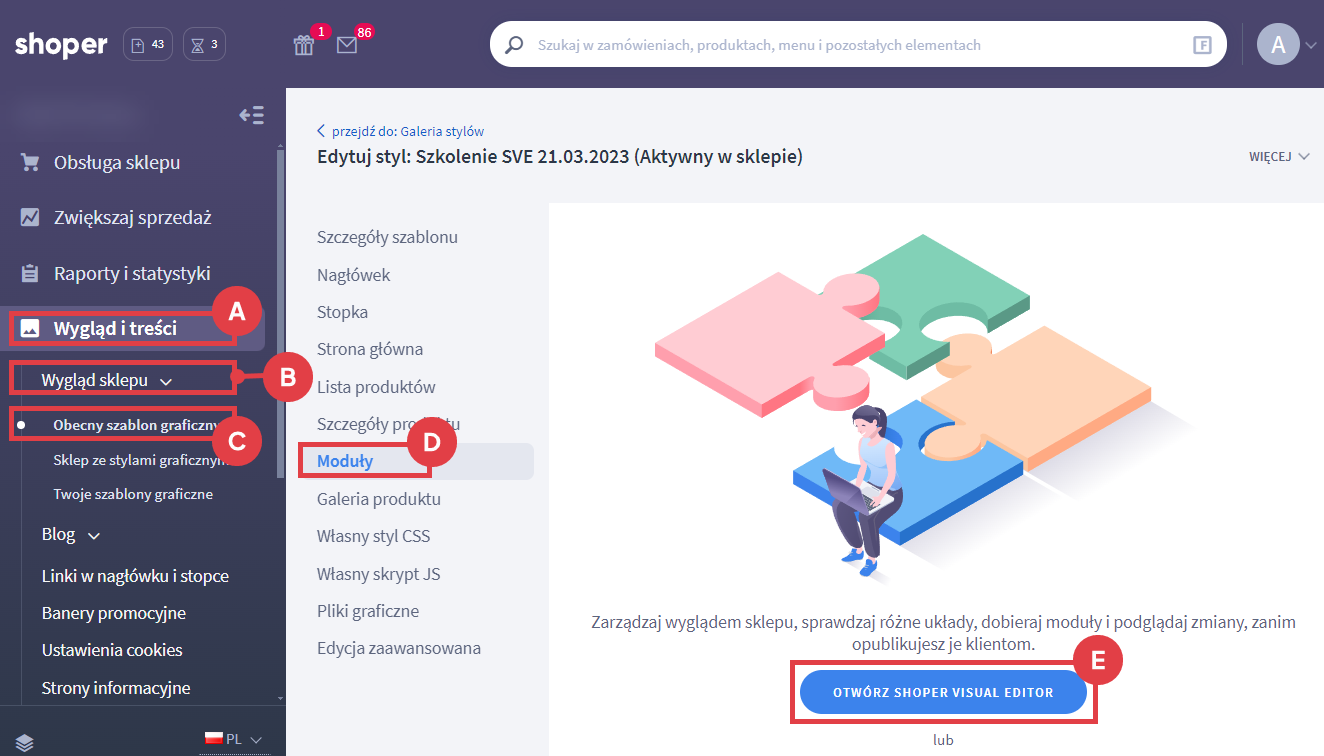Open Edycja zaawansowana section
Image resolution: width=1324 pixels, height=756 pixels.
pyautogui.click(x=399, y=648)
